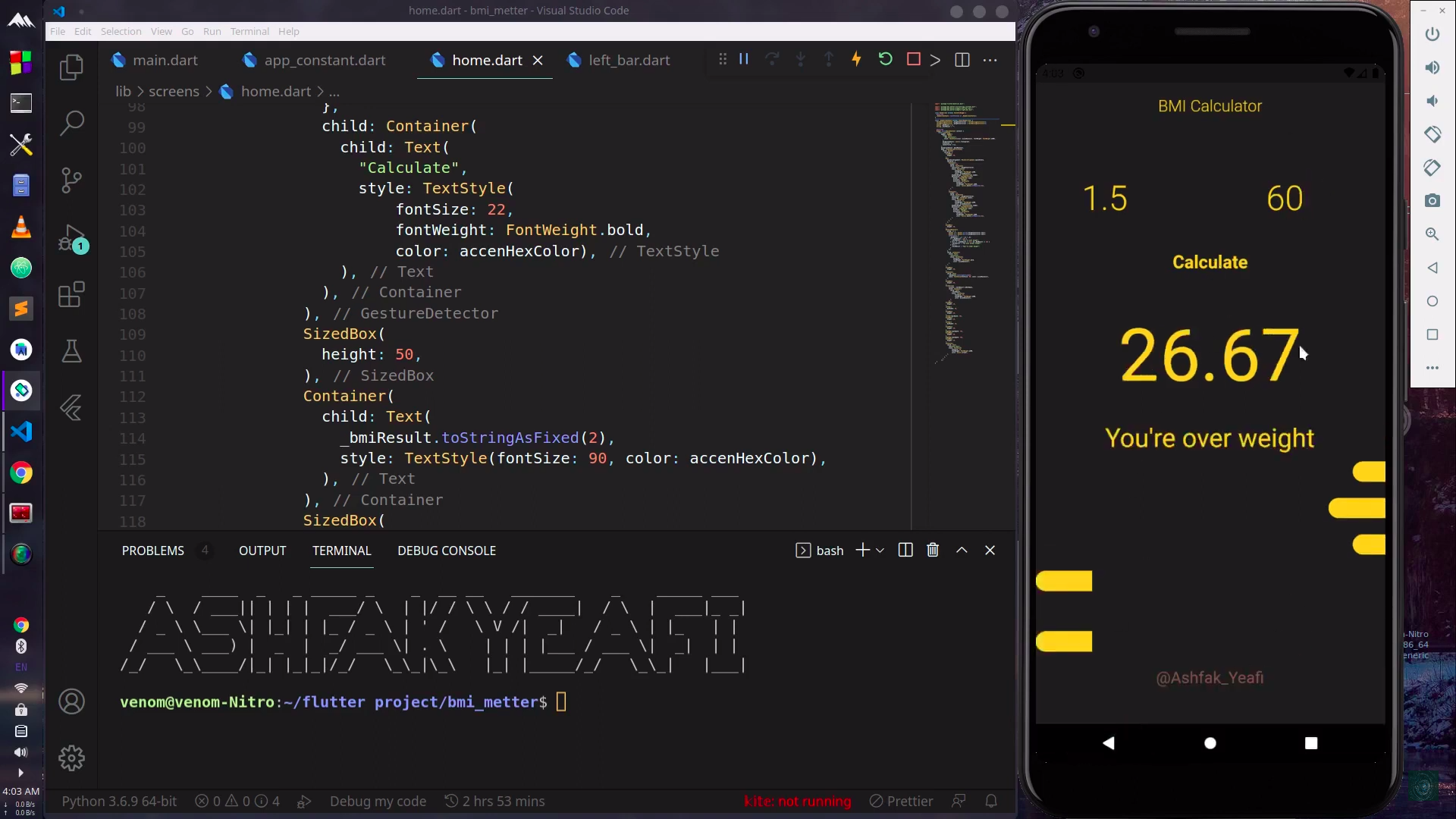
Task: Switch to the left_bar.dart tab
Action: coord(620,60)
